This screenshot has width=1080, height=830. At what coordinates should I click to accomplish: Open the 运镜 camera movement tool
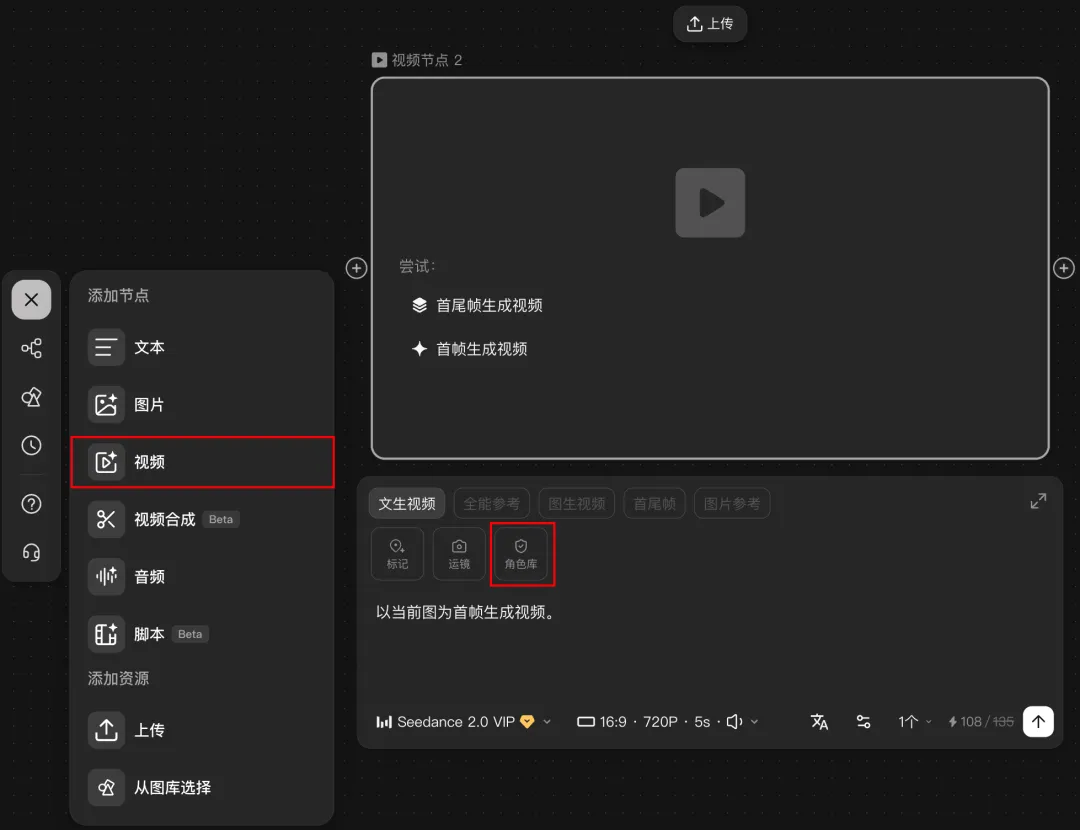(459, 554)
